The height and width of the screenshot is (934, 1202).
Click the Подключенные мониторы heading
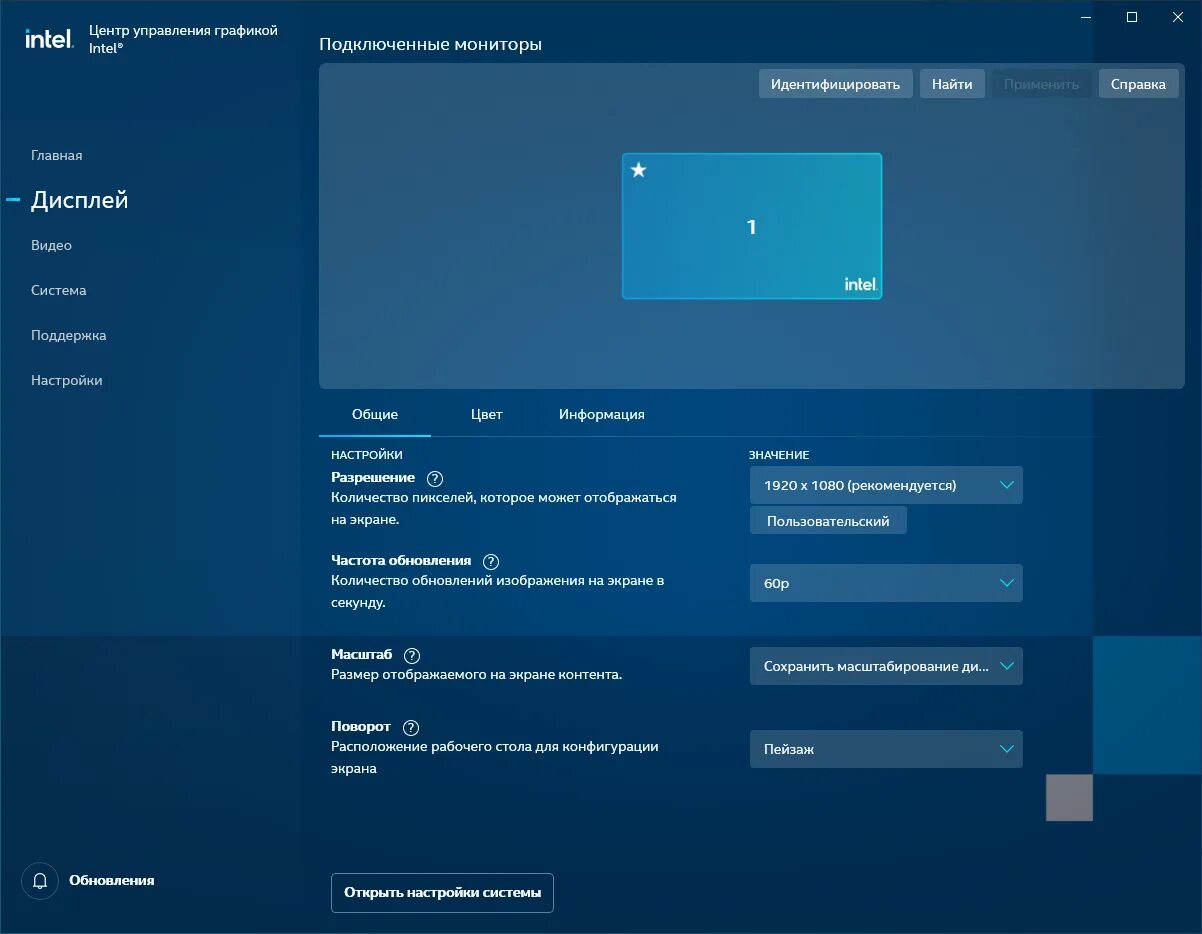click(x=430, y=45)
